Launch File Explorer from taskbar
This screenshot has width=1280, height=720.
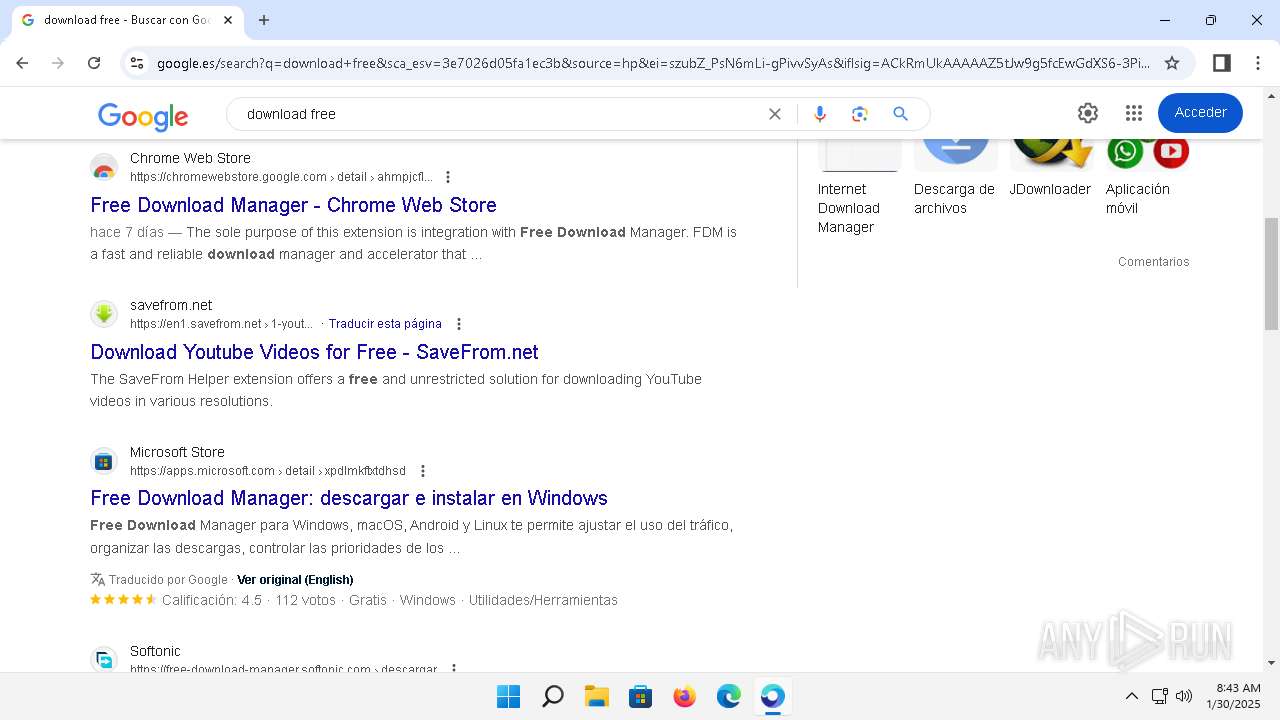pyautogui.click(x=596, y=696)
